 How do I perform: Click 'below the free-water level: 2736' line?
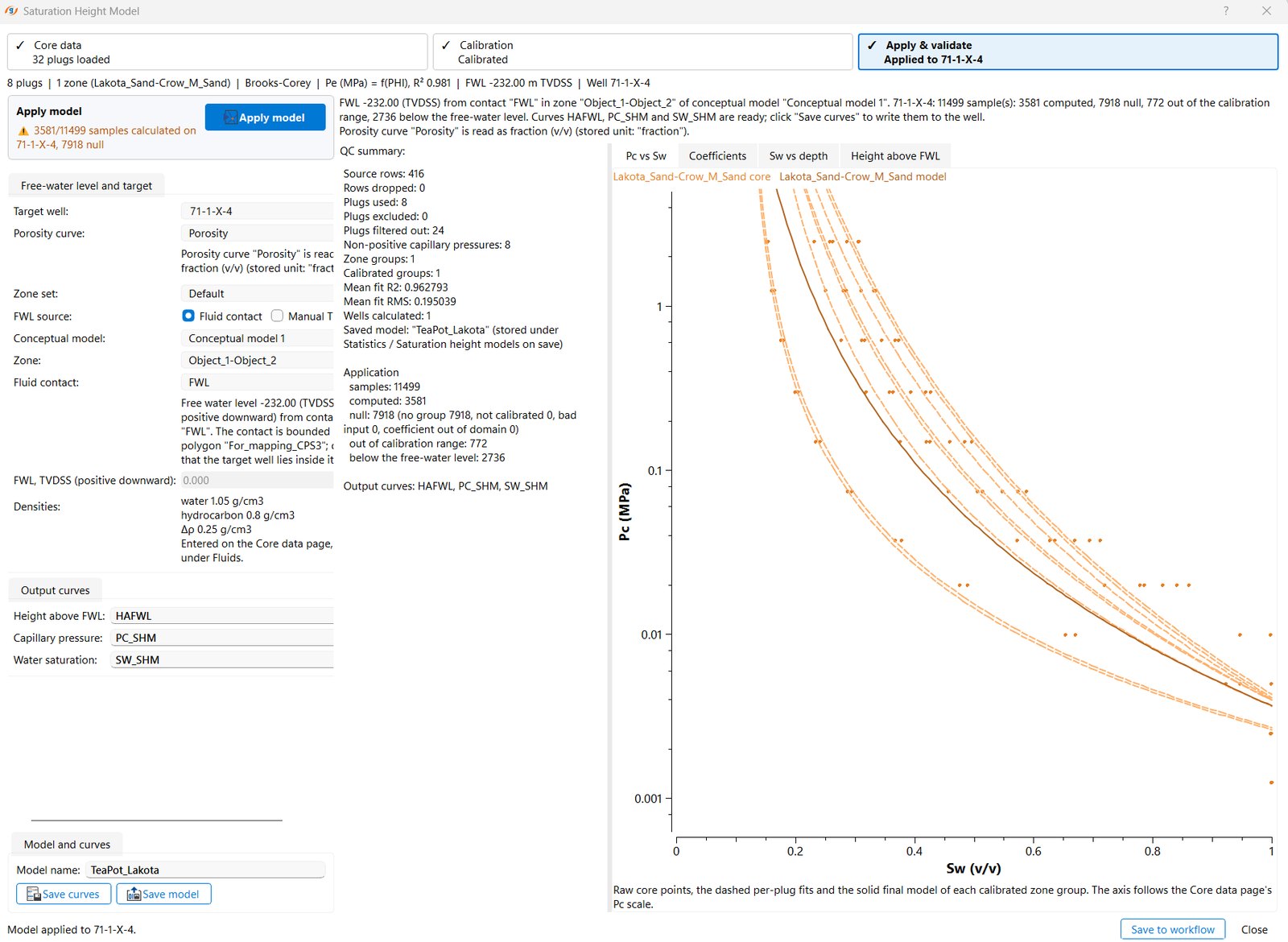427,458
